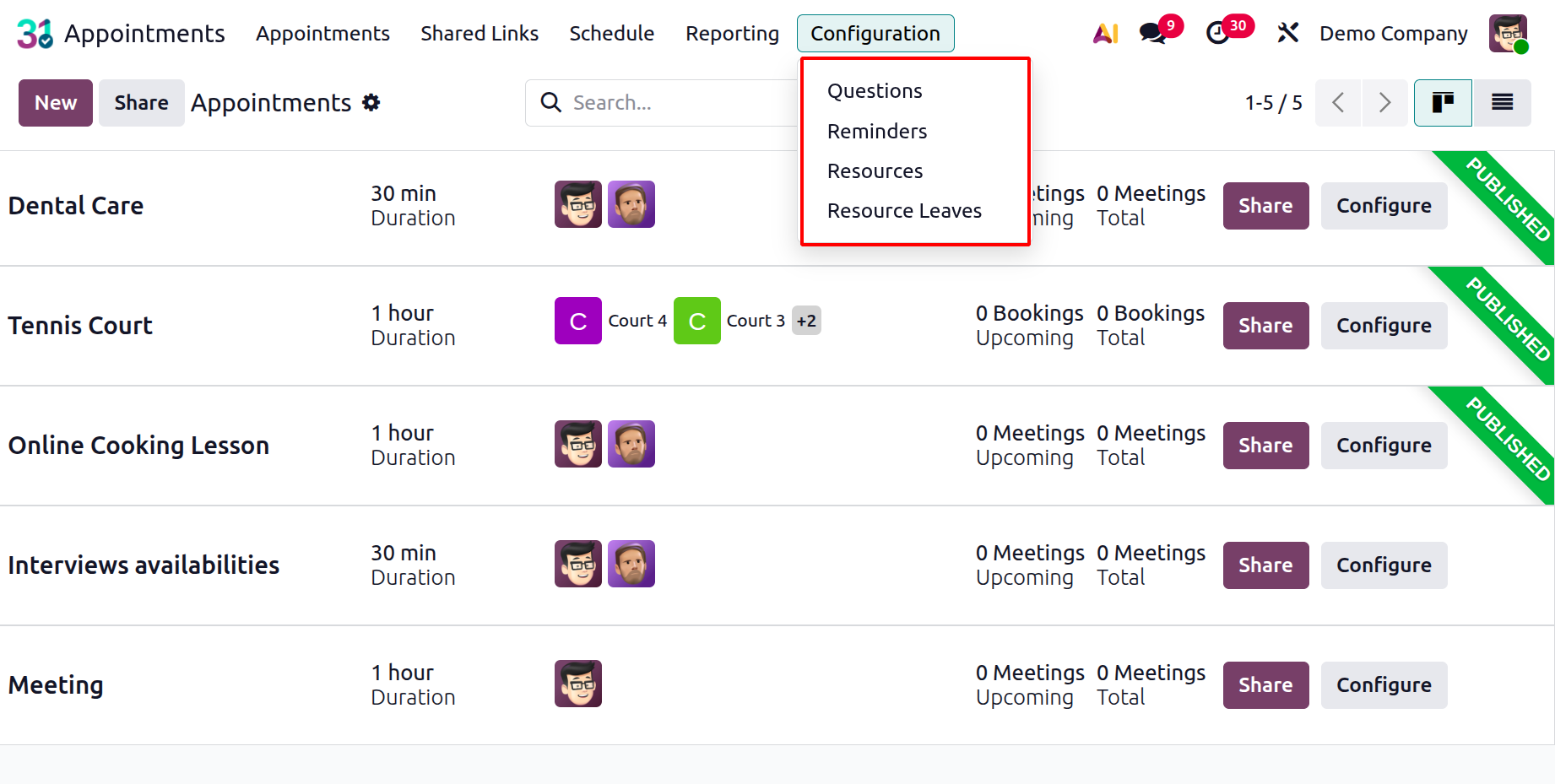
Task: Open the Configuration menu
Action: pos(875,34)
